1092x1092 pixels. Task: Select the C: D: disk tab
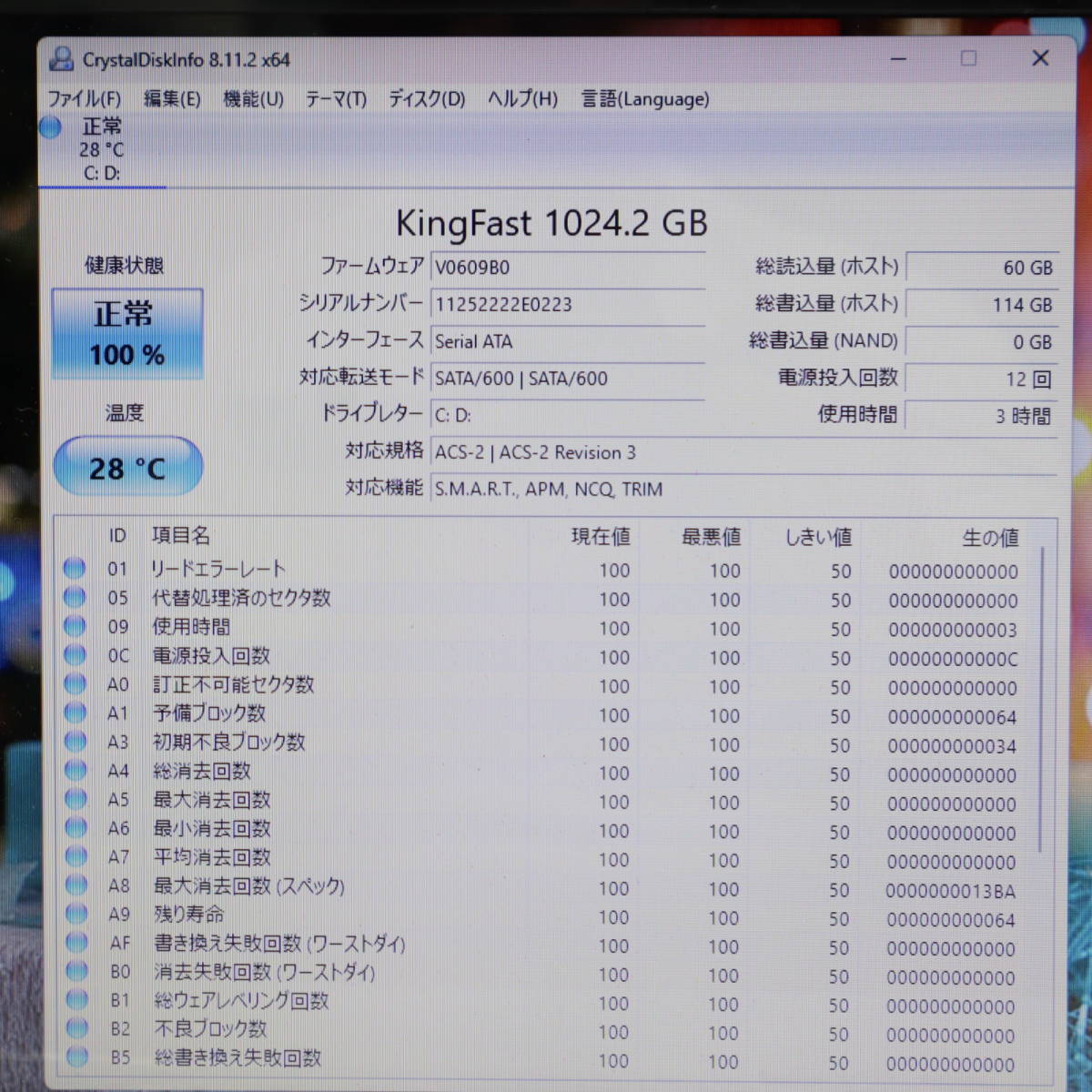[102, 150]
